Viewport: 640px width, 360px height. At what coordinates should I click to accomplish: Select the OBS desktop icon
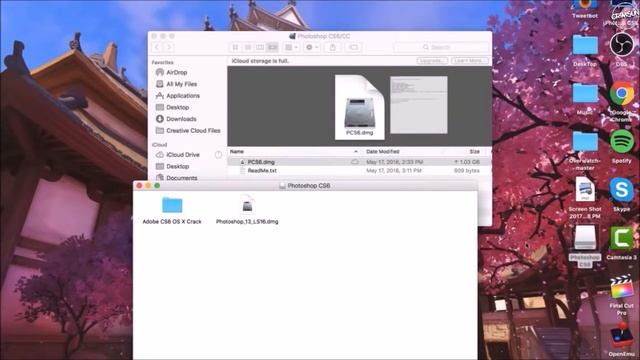[621, 49]
